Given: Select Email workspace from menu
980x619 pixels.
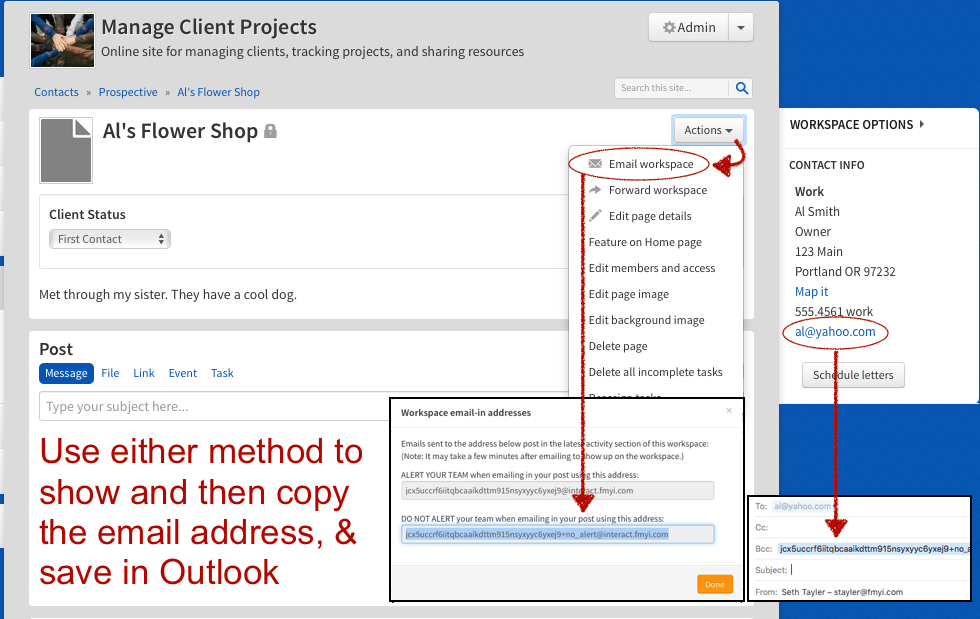Looking at the screenshot, I should [x=650, y=164].
